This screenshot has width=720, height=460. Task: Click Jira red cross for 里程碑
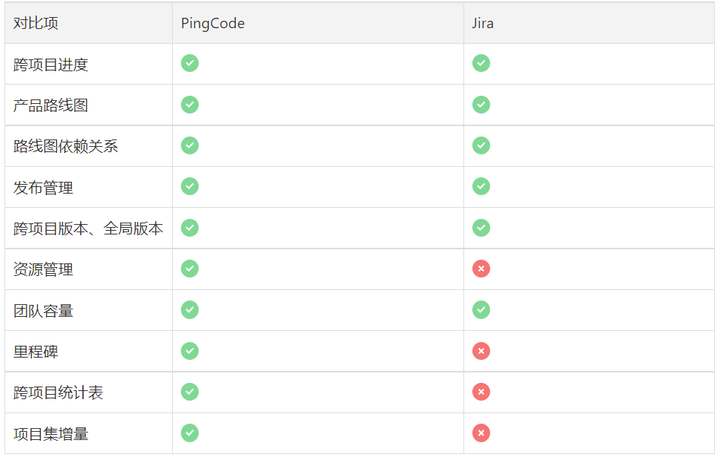pos(481,351)
